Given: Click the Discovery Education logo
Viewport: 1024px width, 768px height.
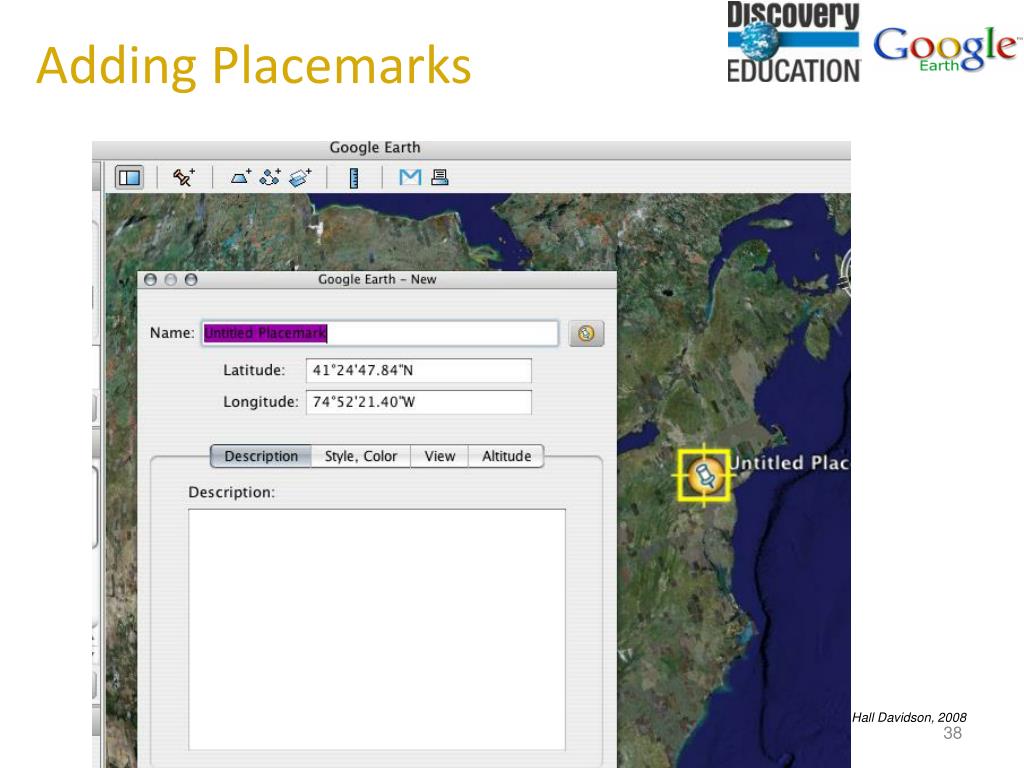Looking at the screenshot, I should tap(794, 42).
